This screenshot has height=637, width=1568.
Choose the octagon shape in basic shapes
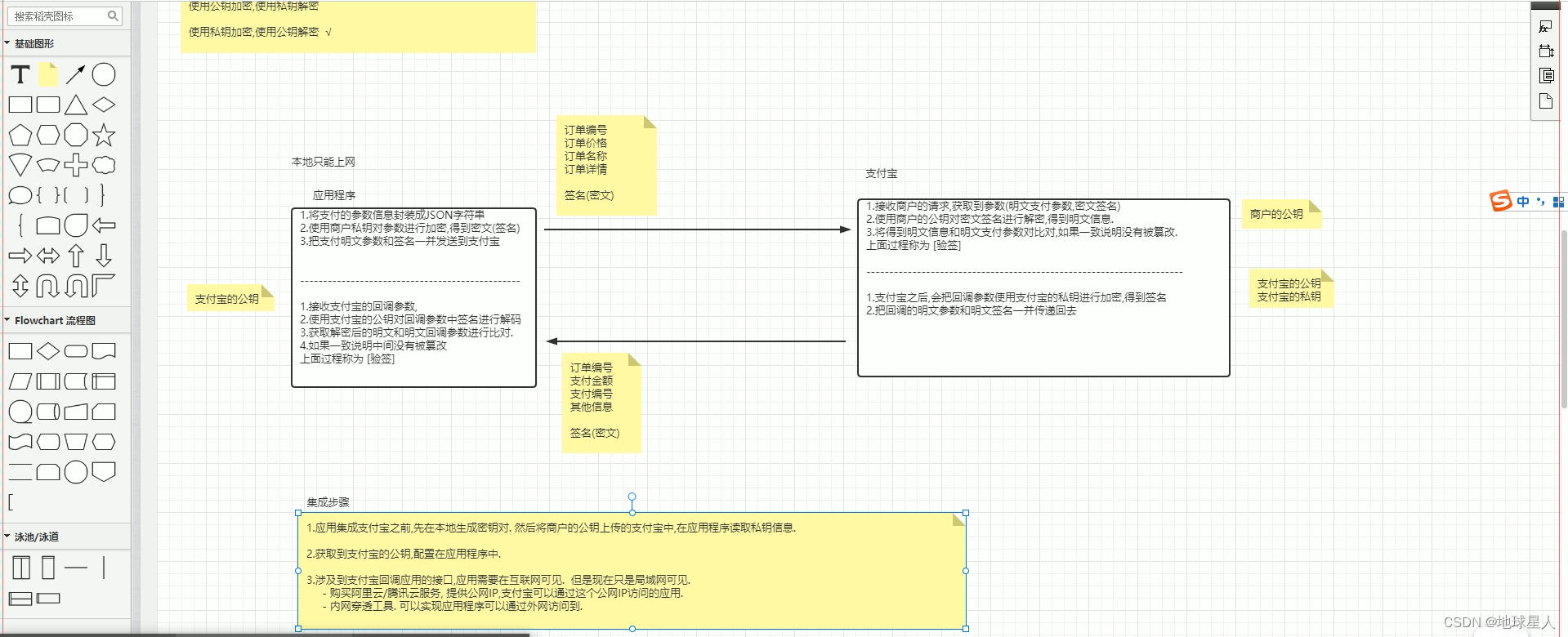[x=76, y=135]
